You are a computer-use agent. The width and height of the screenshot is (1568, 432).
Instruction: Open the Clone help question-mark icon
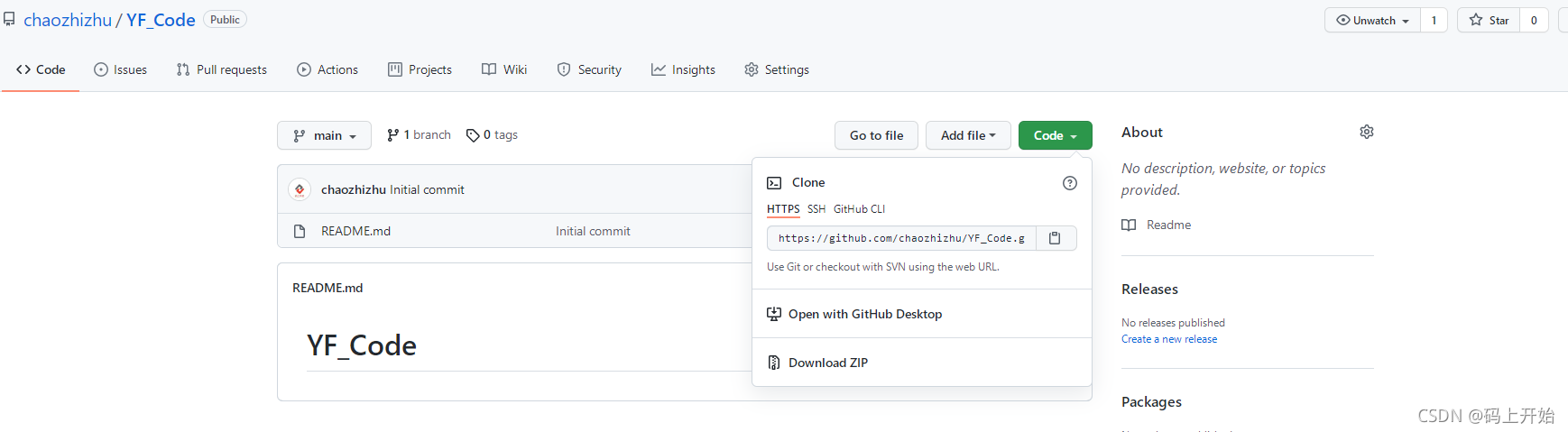pyautogui.click(x=1070, y=183)
